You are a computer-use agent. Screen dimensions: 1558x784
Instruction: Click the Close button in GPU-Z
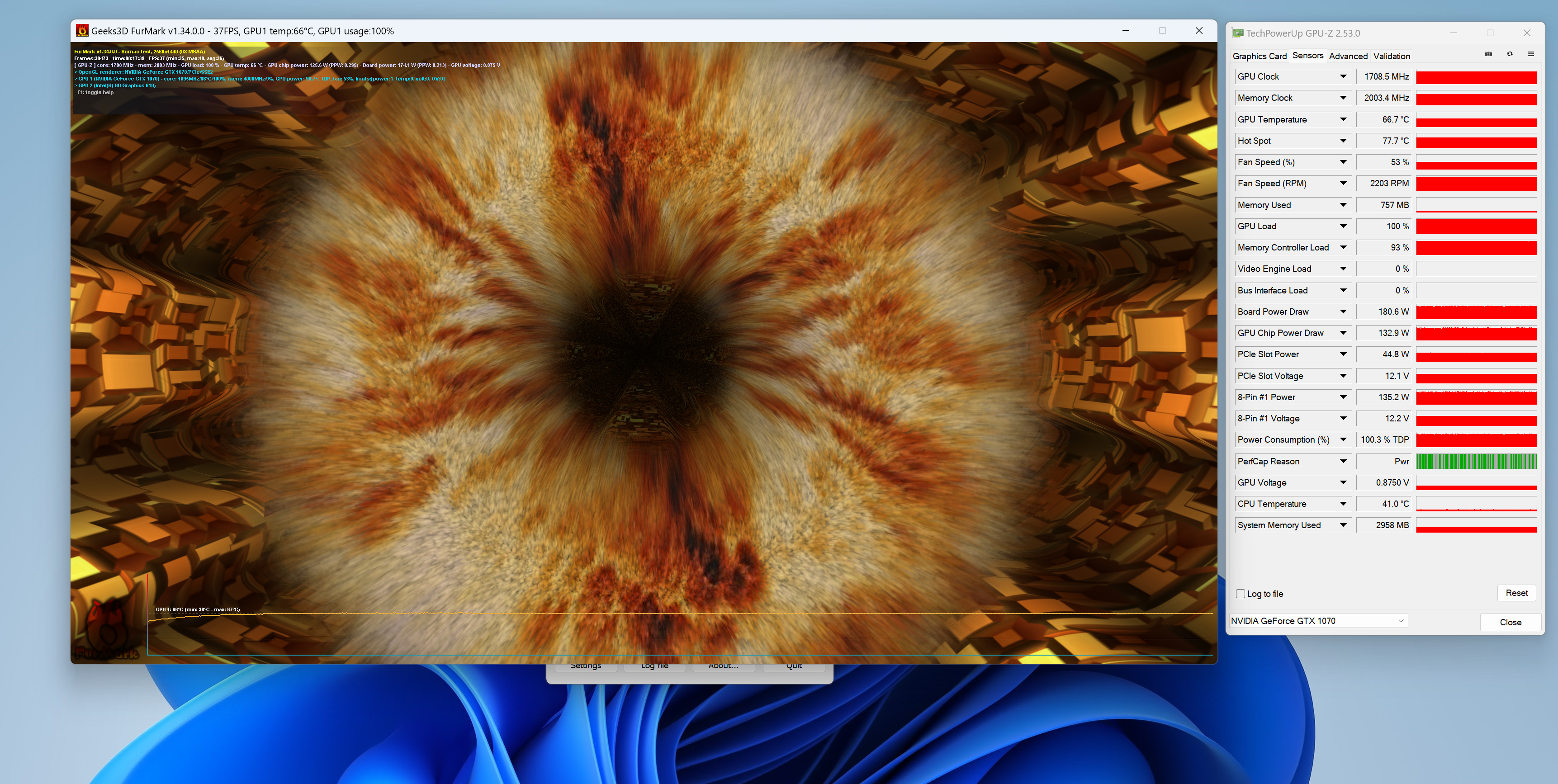pyautogui.click(x=1510, y=622)
